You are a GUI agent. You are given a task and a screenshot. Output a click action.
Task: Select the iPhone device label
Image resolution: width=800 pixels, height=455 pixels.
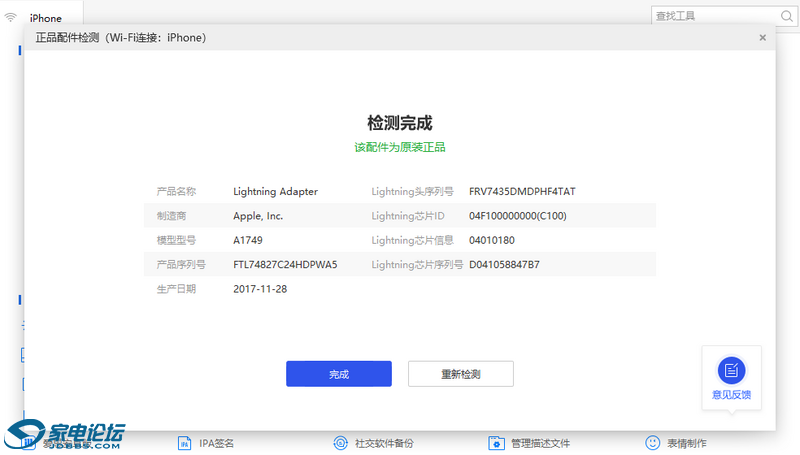(x=45, y=18)
